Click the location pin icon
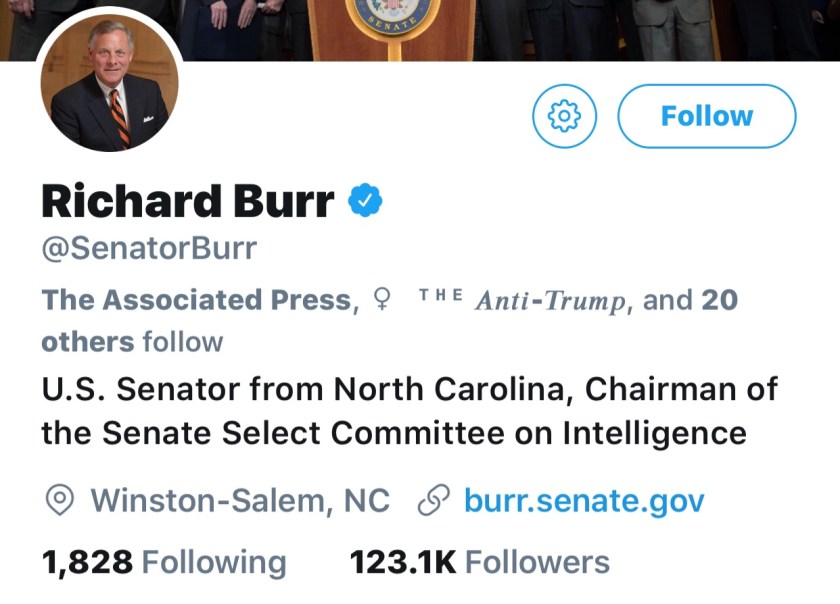 (x=61, y=500)
